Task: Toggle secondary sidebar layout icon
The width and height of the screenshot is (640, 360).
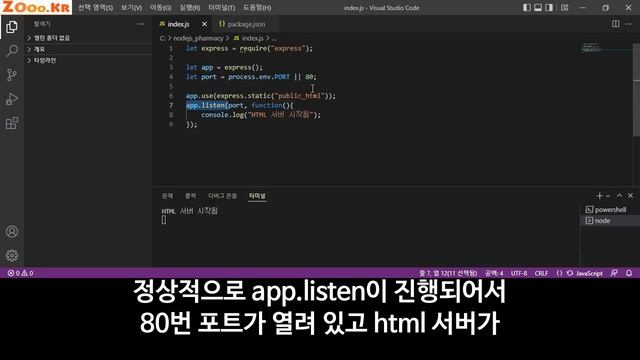Action: tap(549, 7)
